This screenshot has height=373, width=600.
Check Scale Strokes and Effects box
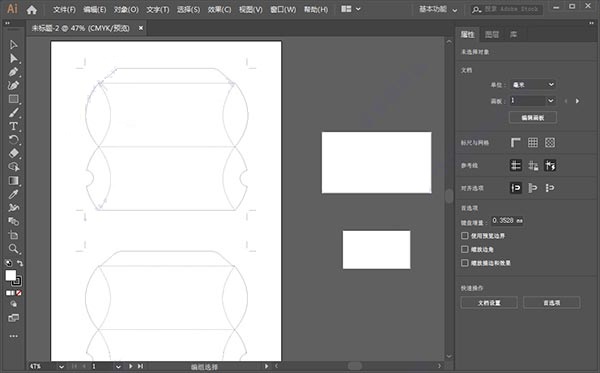pos(465,263)
